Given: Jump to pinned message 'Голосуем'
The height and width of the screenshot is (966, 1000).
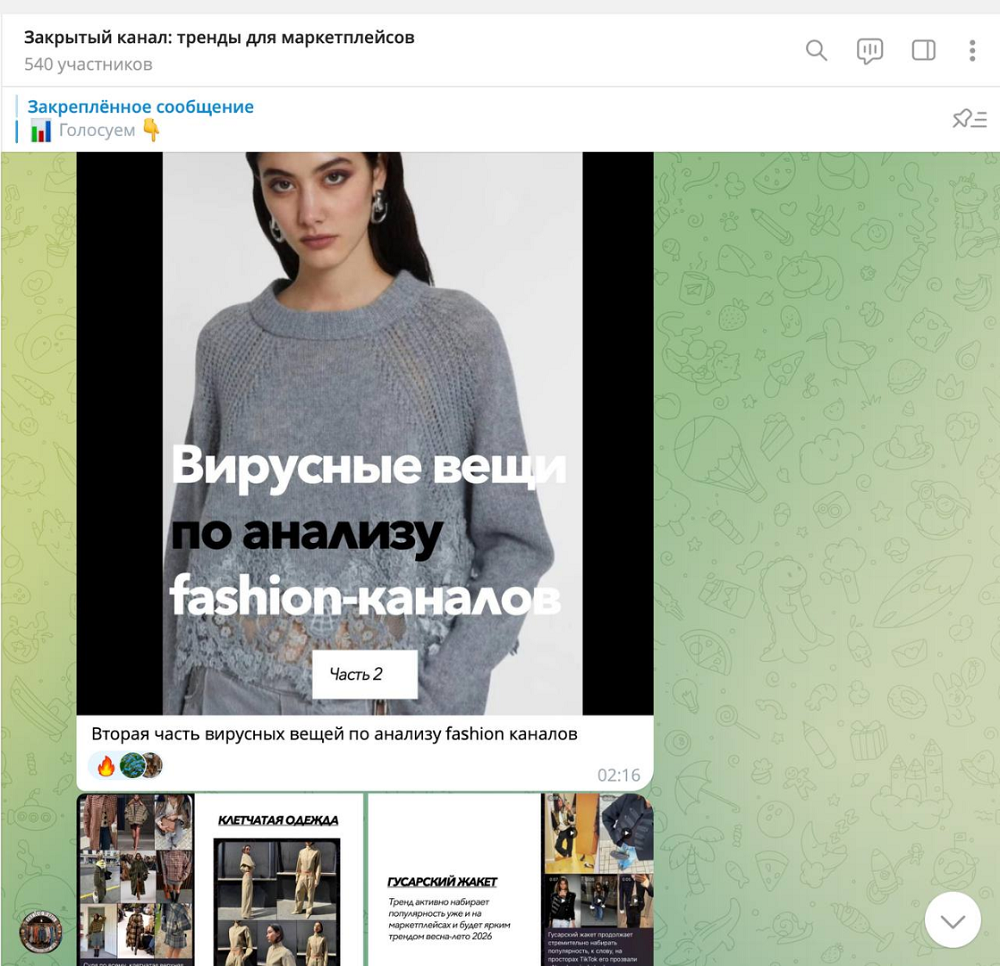Looking at the screenshot, I should 140,119.
